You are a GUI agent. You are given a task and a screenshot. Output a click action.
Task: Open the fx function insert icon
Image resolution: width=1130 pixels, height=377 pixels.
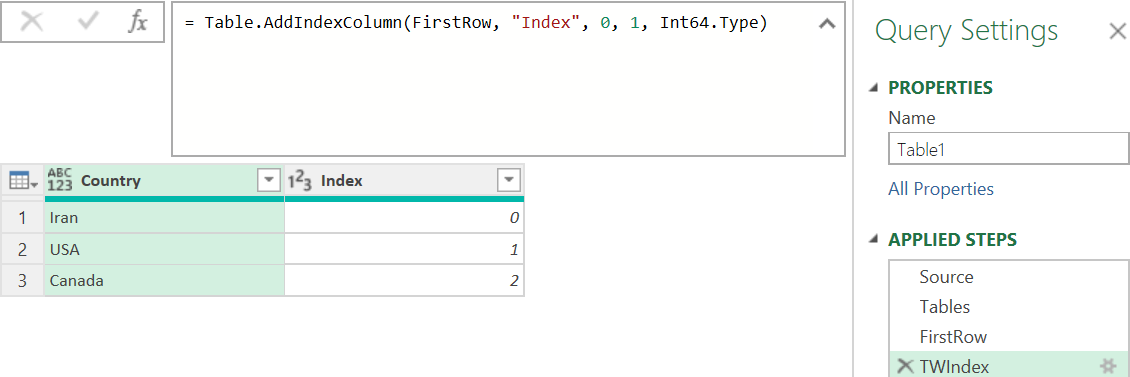[x=137, y=22]
